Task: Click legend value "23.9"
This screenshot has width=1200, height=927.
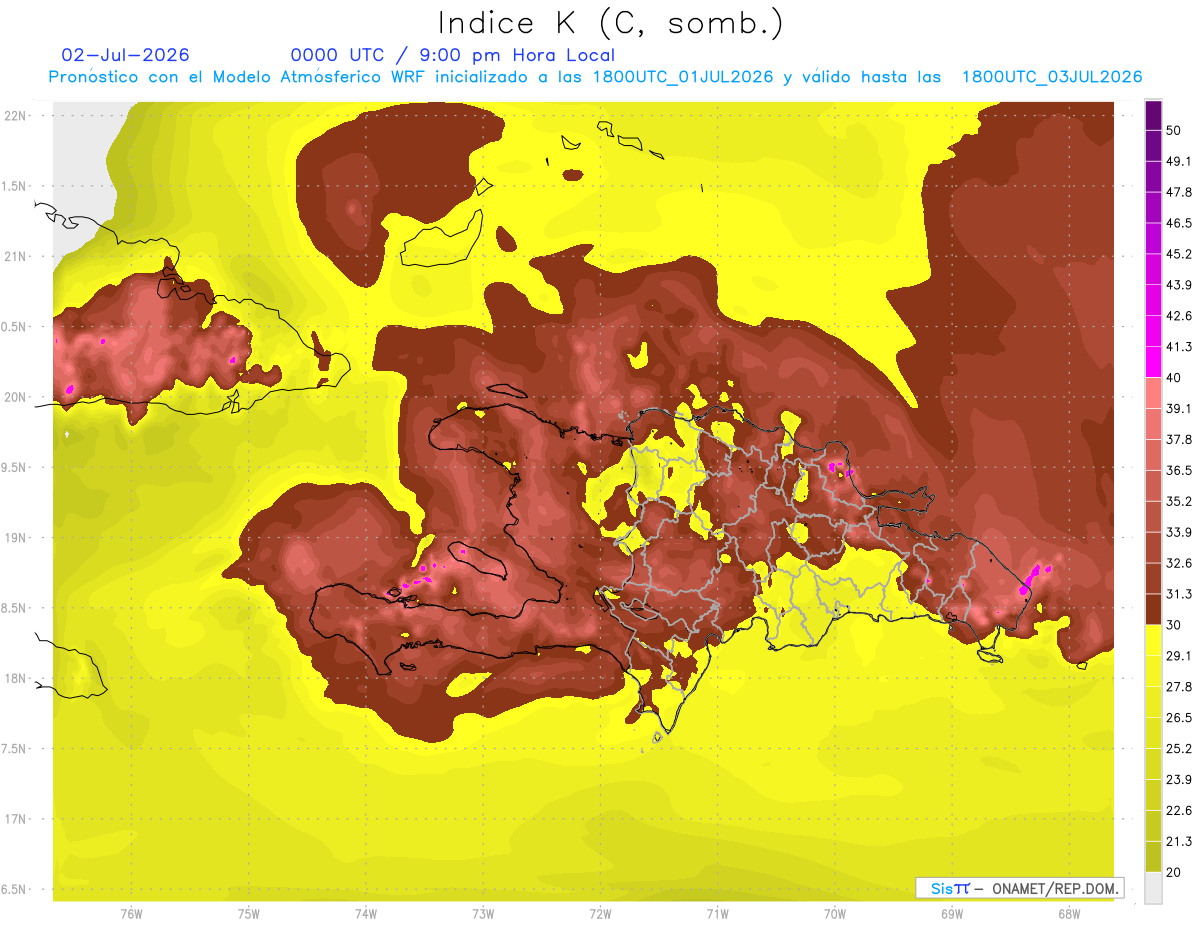Action: click(1178, 780)
